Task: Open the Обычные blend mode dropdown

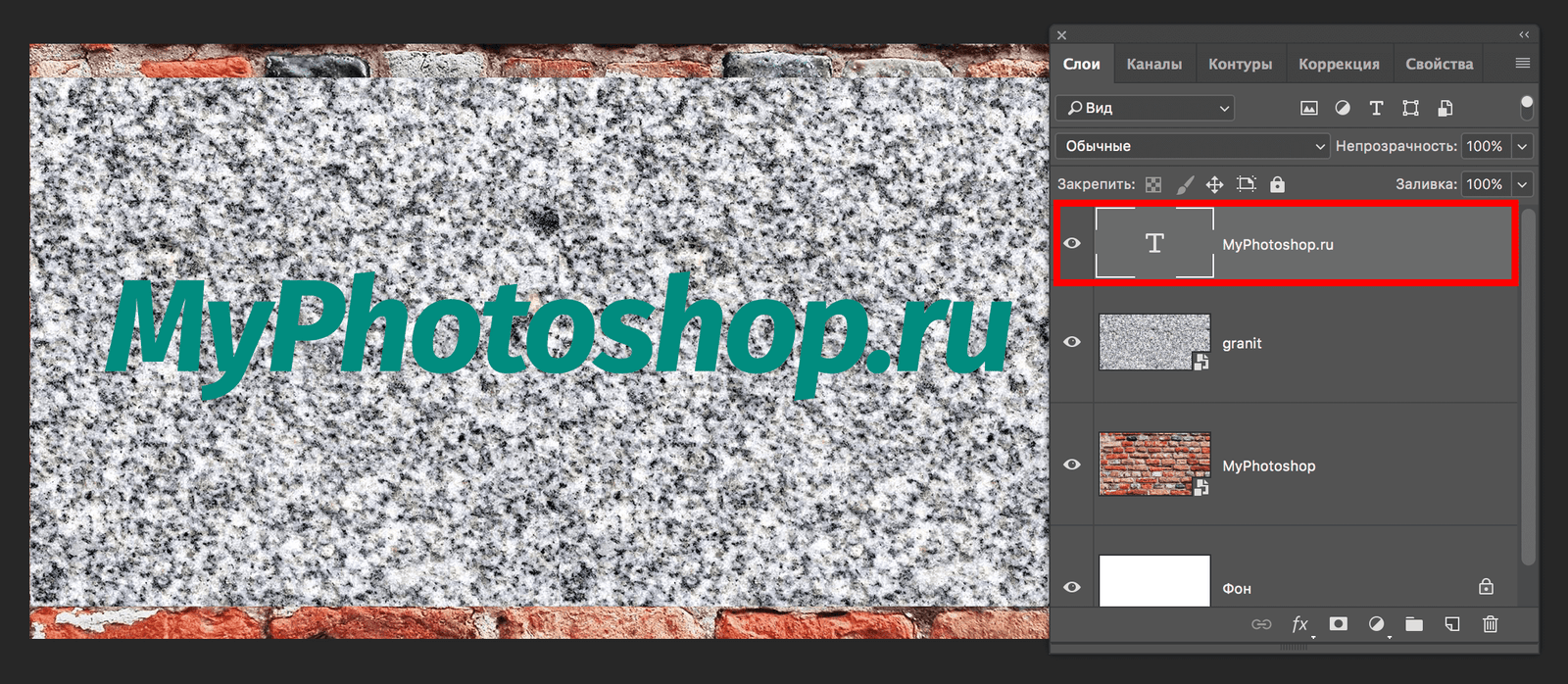Action: [x=1192, y=146]
